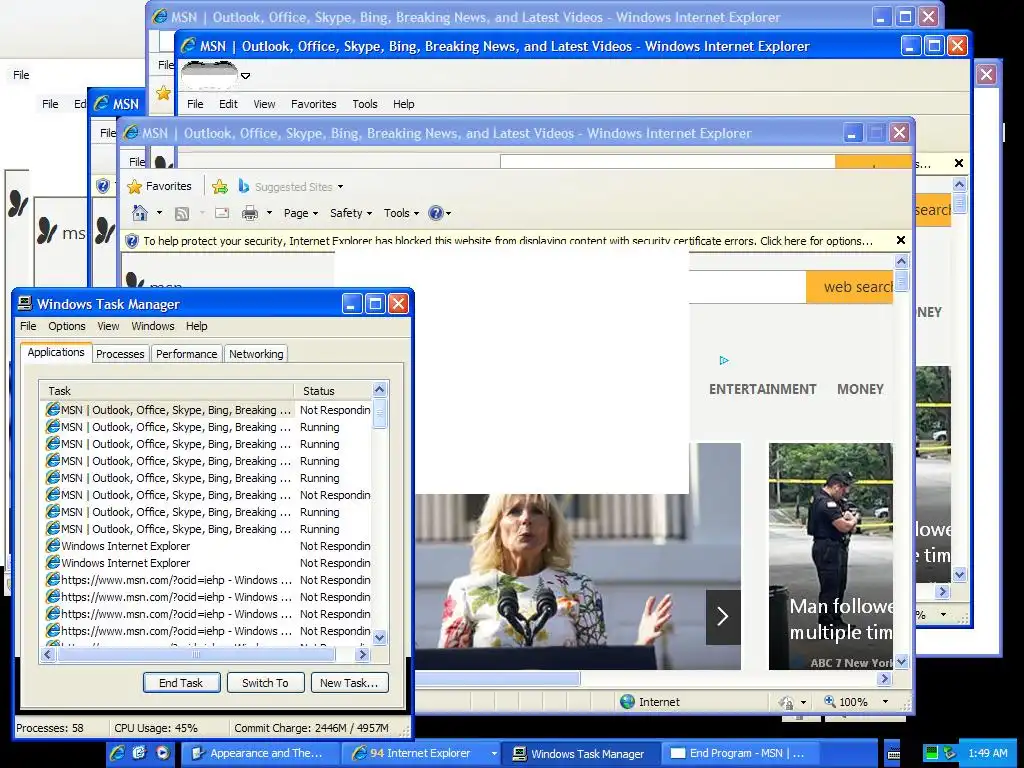The image size is (1024, 768).
Task: Click the task list horizontal scrollbar right arrow
Action: coord(362,654)
